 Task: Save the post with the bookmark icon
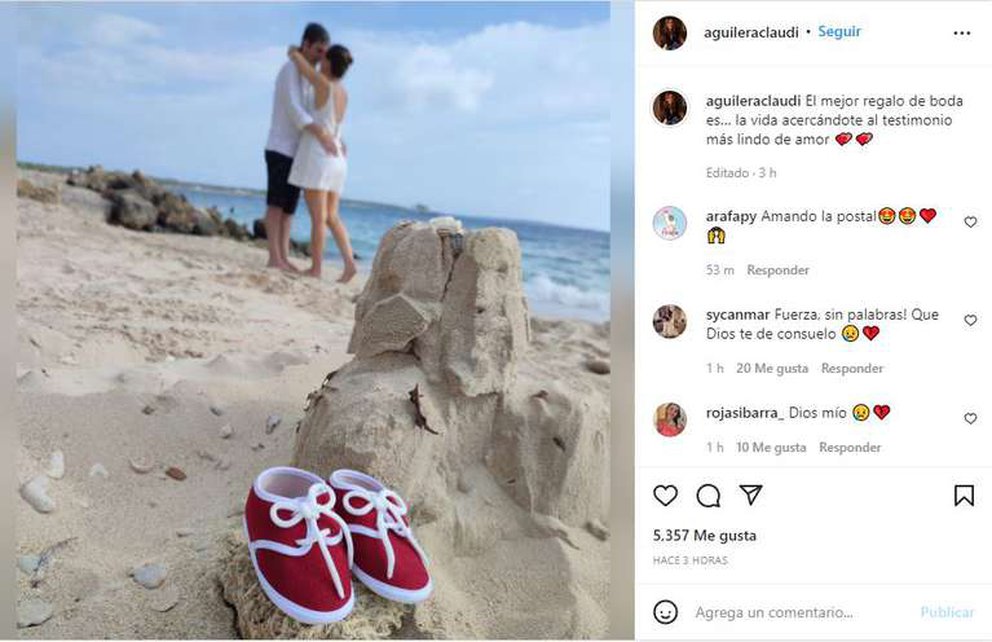click(x=964, y=495)
